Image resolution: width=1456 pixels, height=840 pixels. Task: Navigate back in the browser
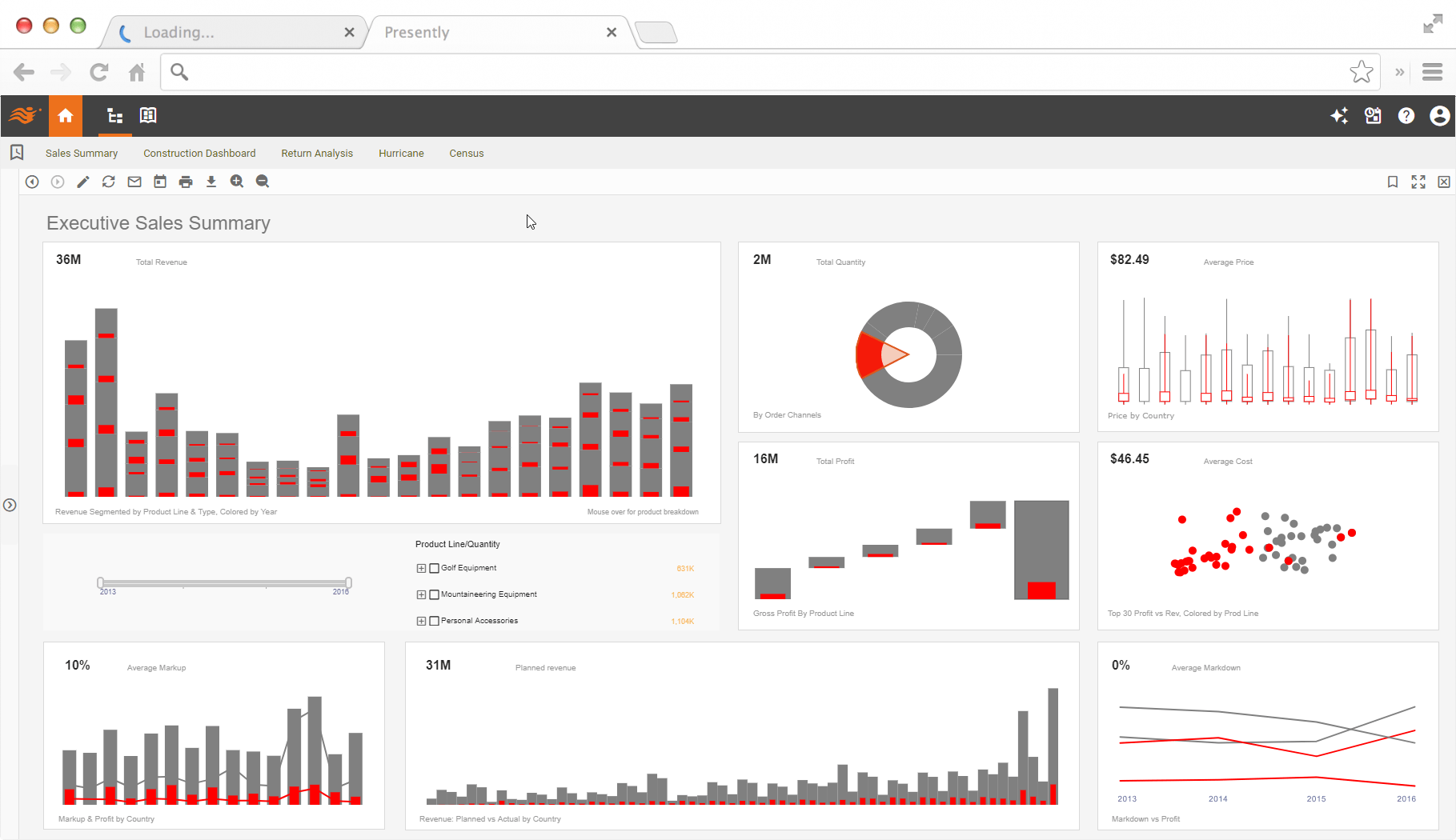(24, 72)
